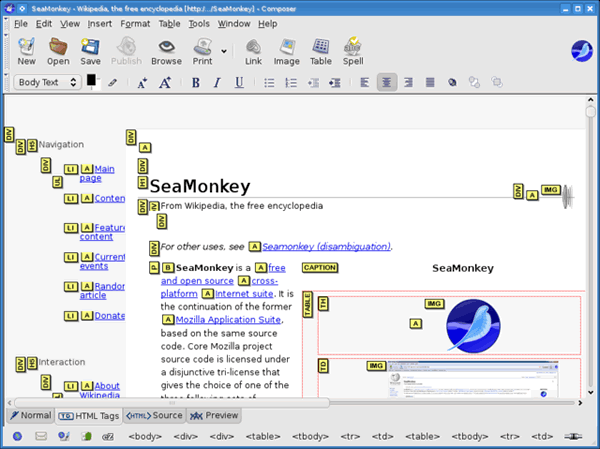Screen dimensions: 600x449
Task: Open the File menu
Action: pos(21,24)
